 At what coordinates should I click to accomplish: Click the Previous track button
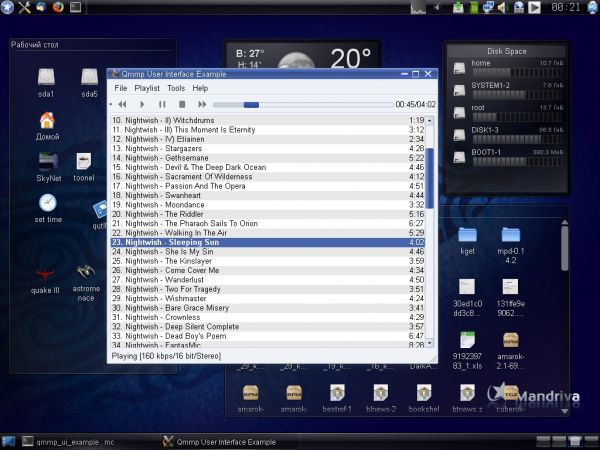point(122,104)
